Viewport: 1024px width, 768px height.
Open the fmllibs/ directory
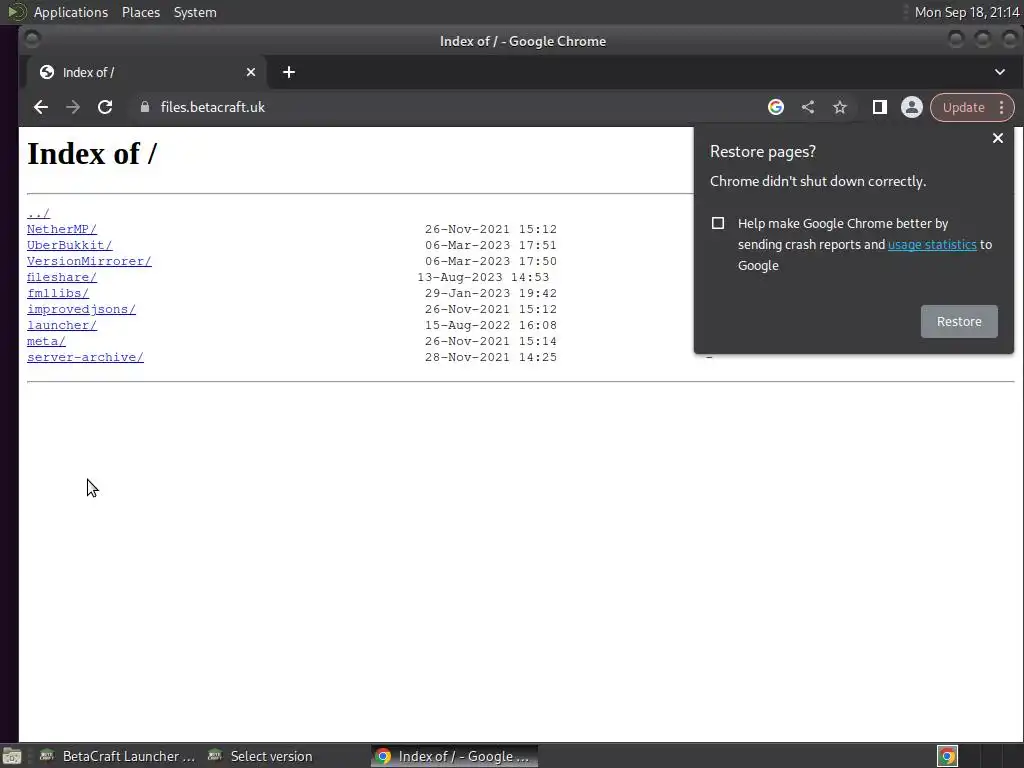coord(57,293)
